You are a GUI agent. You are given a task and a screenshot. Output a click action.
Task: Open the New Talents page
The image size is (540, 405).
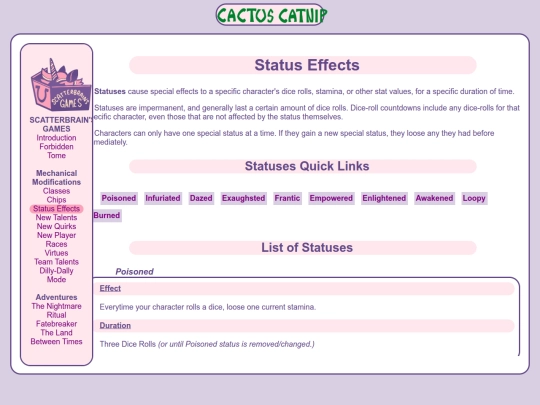[x=56, y=218]
